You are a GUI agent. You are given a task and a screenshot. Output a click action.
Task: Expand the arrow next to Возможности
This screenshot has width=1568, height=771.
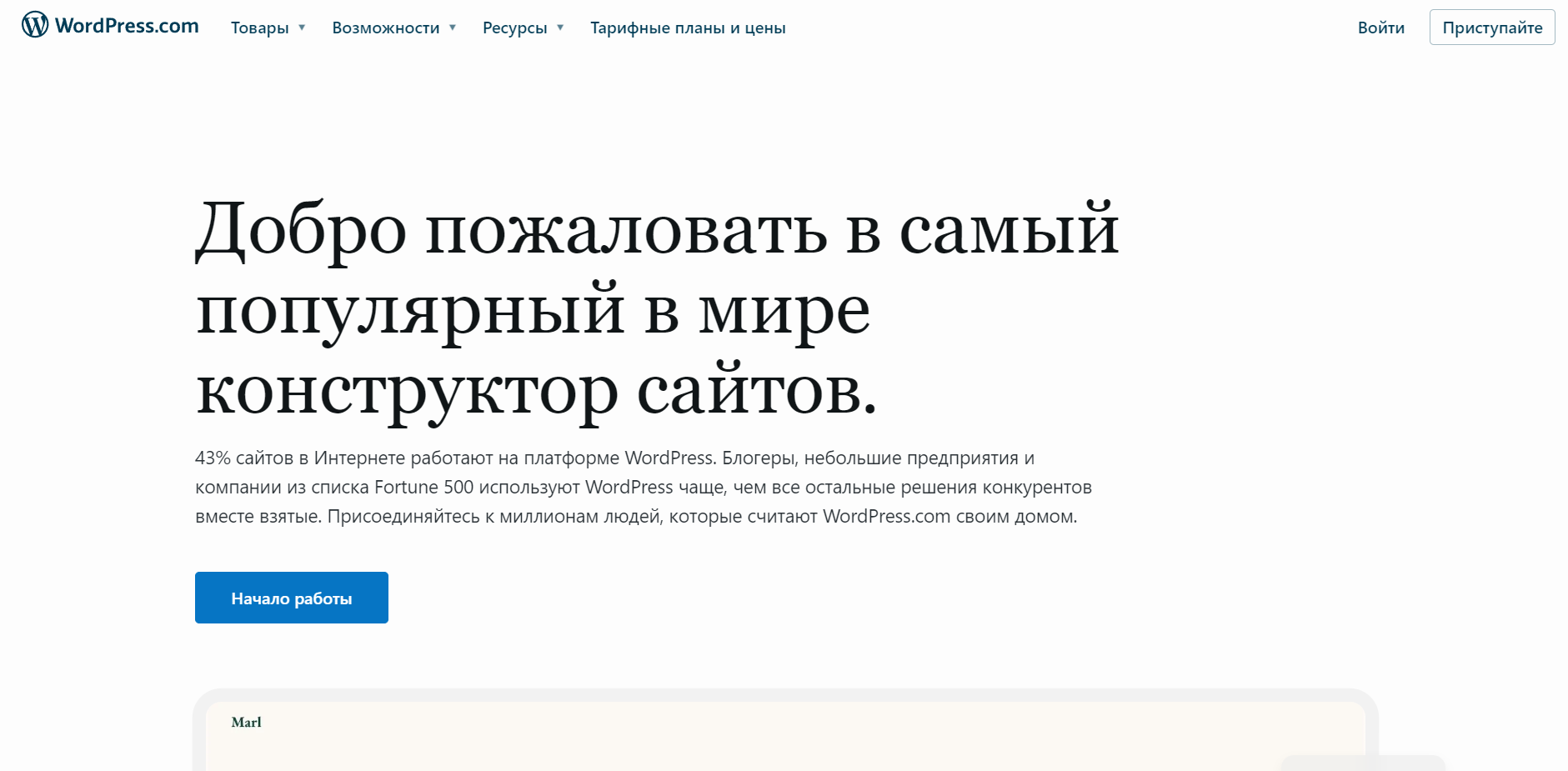click(x=453, y=28)
